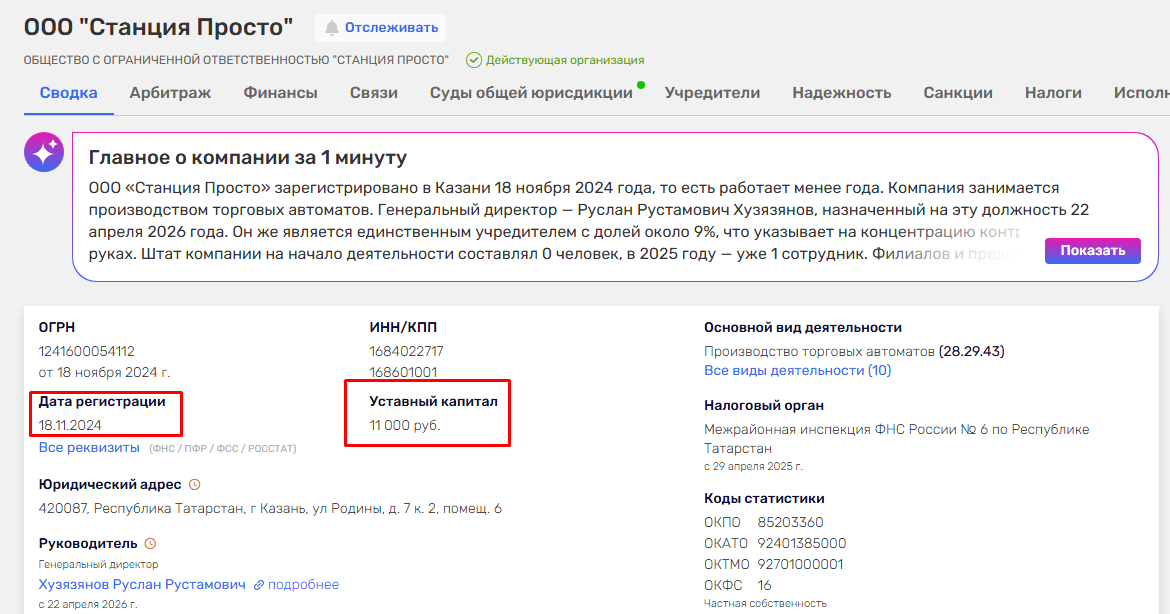Image resolution: width=1170 pixels, height=614 pixels.
Task: Click the chain link icon before подробнее
Action: 259,586
